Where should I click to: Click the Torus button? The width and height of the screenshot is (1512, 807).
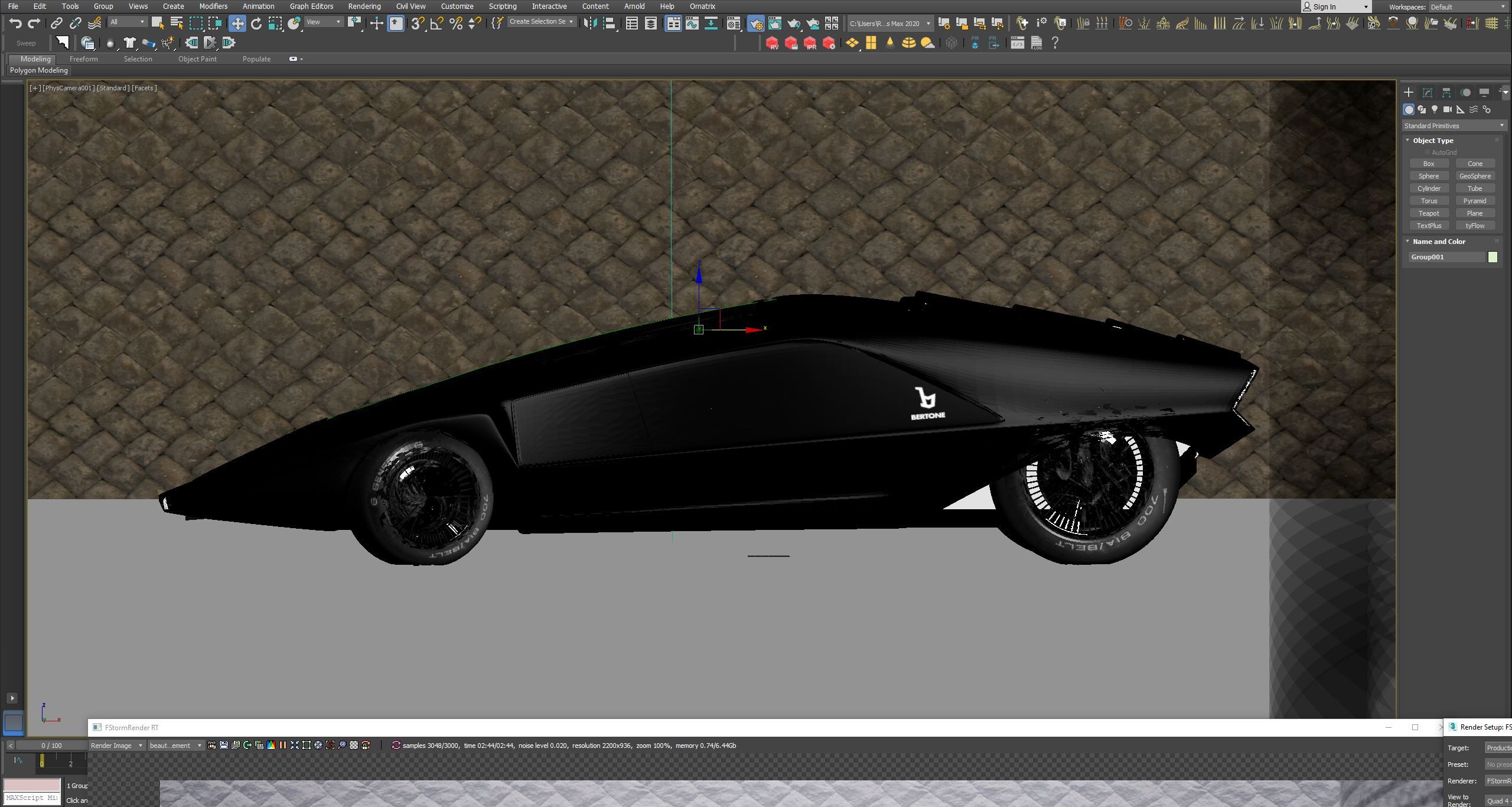[1429, 201]
